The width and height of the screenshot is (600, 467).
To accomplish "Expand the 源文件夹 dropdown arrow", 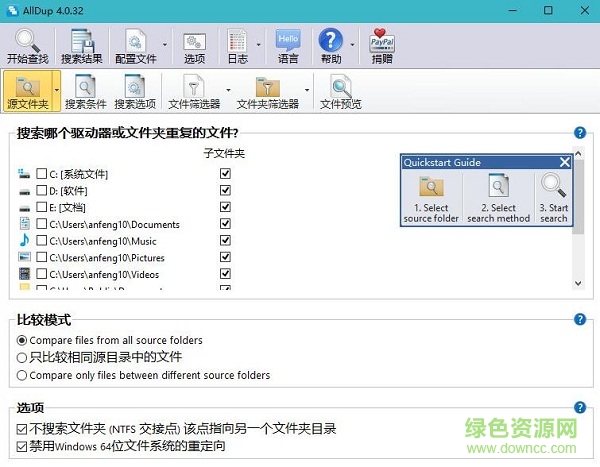I will [57, 90].
